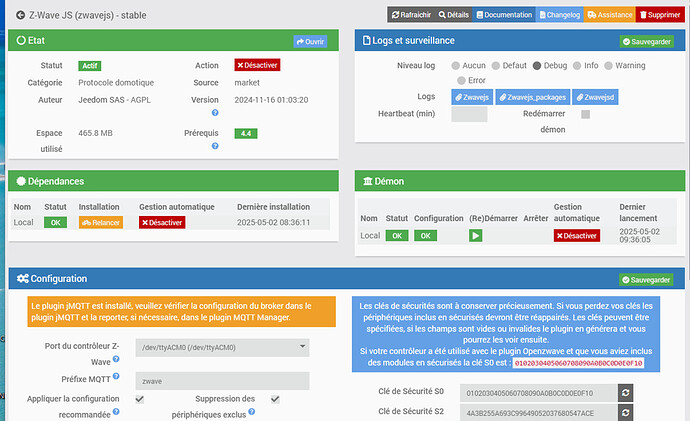The image size is (690, 421).
Task: Regenerate the S0 security key with refresh icon
Action: click(625, 393)
